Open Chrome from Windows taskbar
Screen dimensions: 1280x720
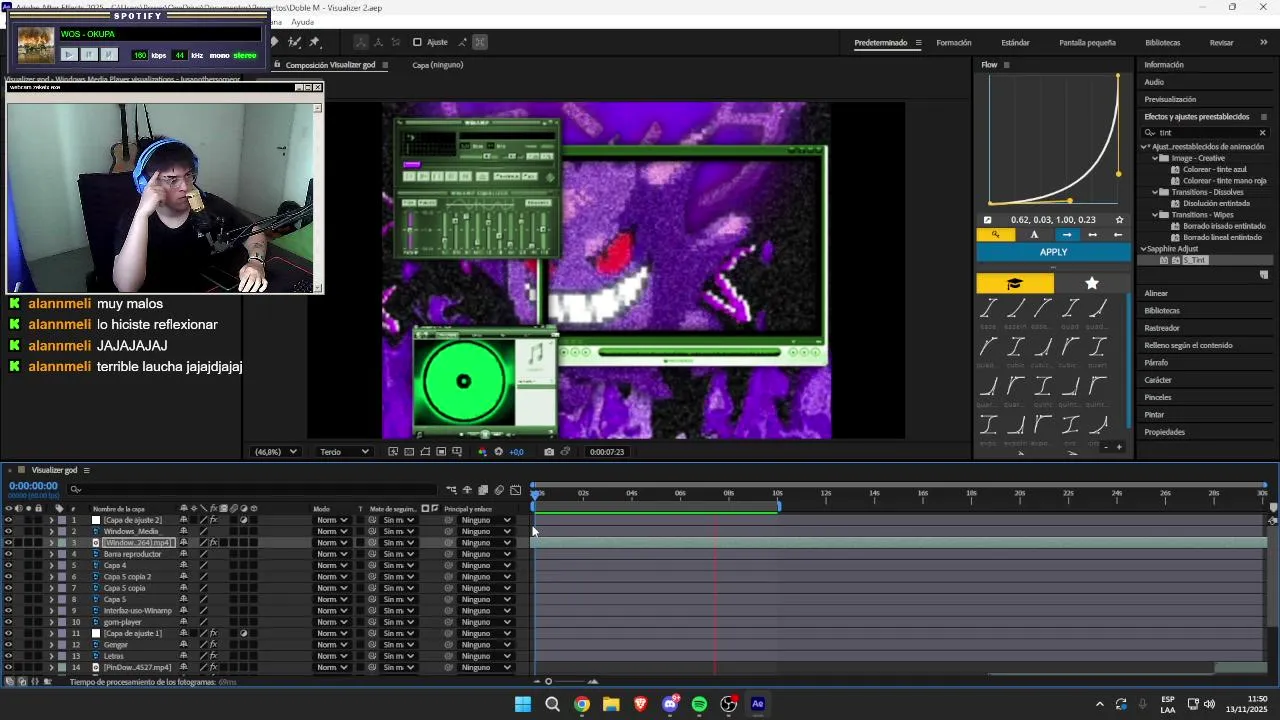coord(581,704)
